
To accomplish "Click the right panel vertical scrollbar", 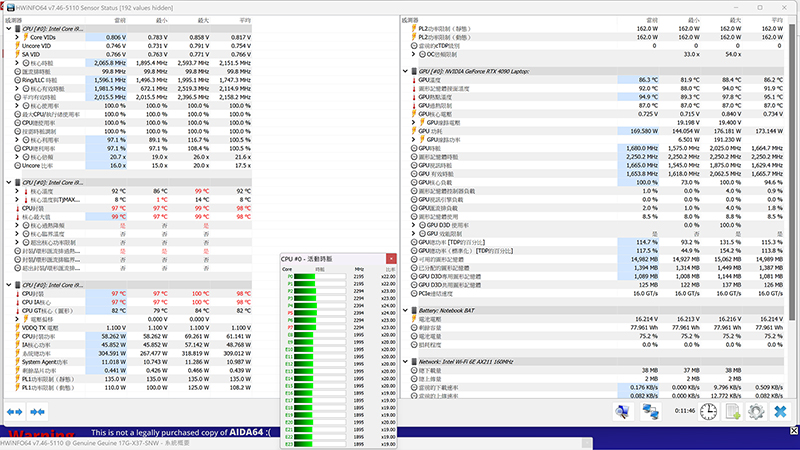I will point(791,173).
